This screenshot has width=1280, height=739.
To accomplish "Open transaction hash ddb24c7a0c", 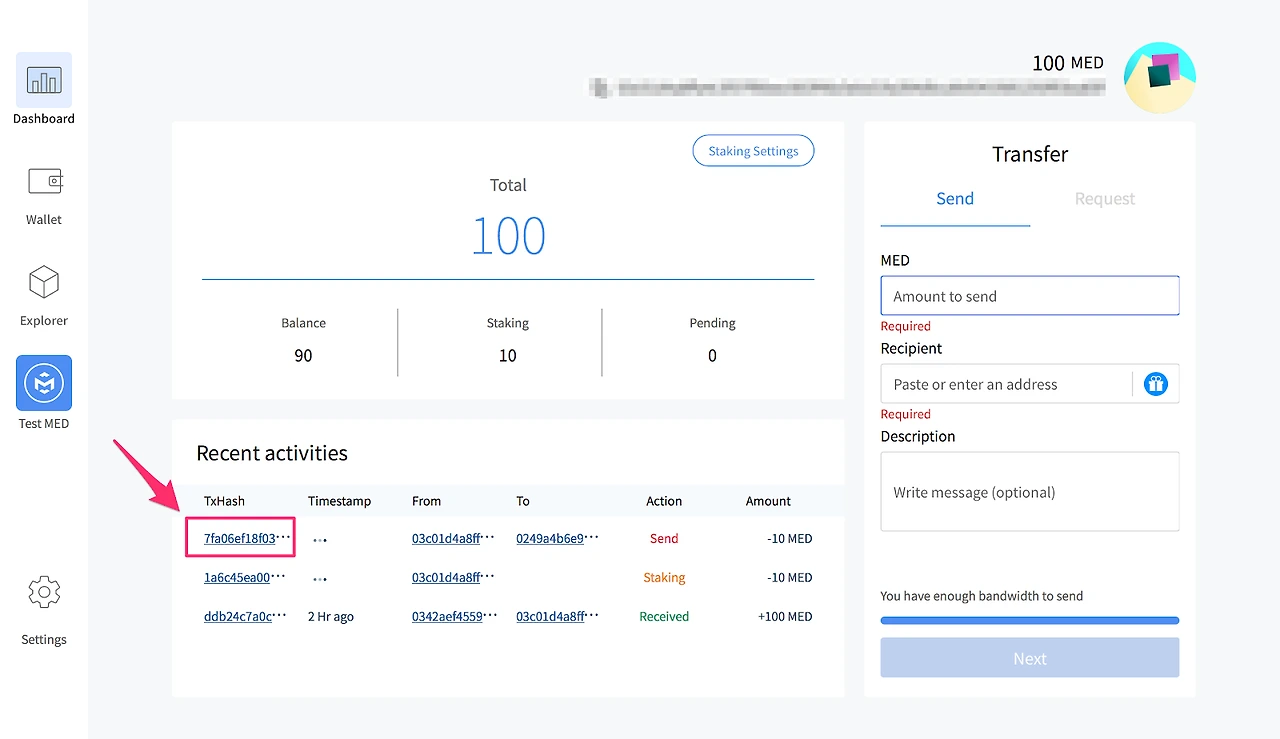I will pyautogui.click(x=245, y=616).
